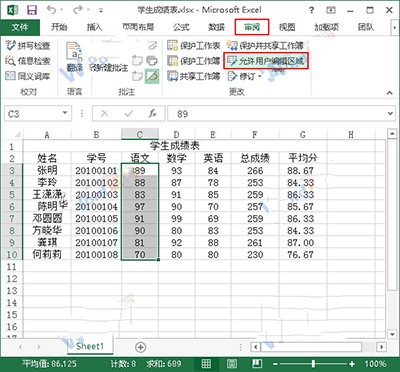Image resolution: width=400 pixels, height=372 pixels.
Task: Open the 文件 File menu
Action: pos(20,27)
